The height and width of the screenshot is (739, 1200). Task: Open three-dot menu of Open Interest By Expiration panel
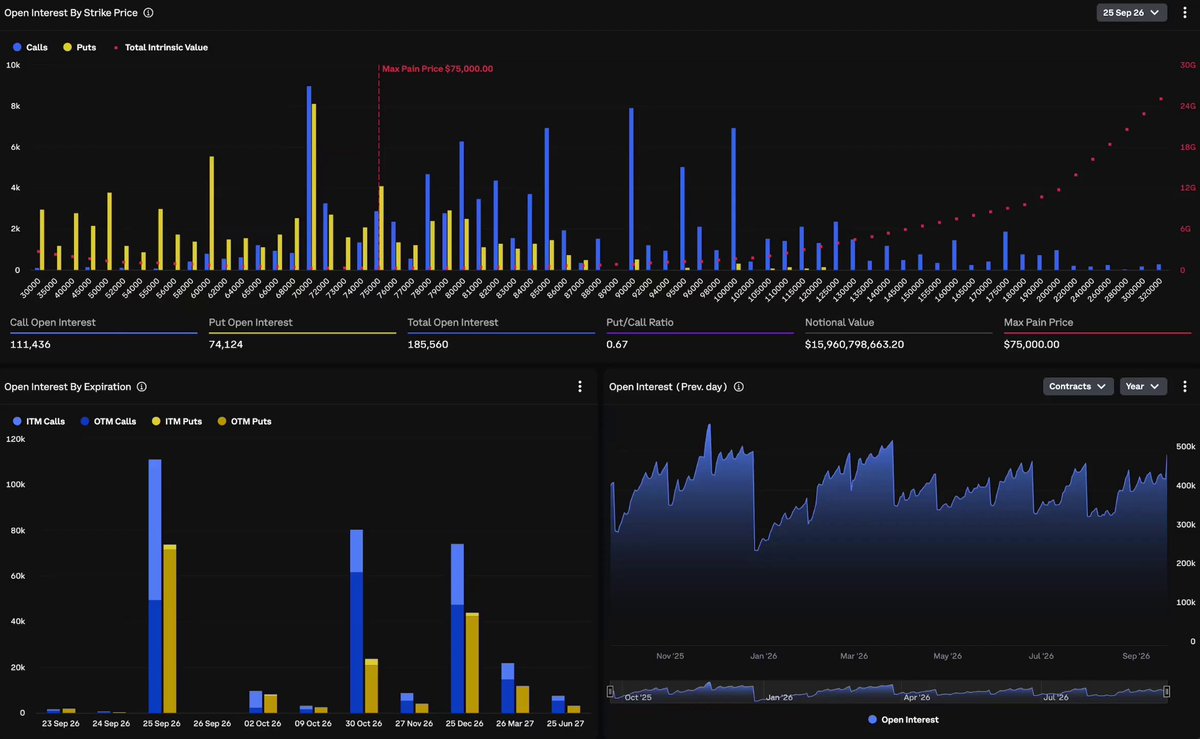[580, 387]
